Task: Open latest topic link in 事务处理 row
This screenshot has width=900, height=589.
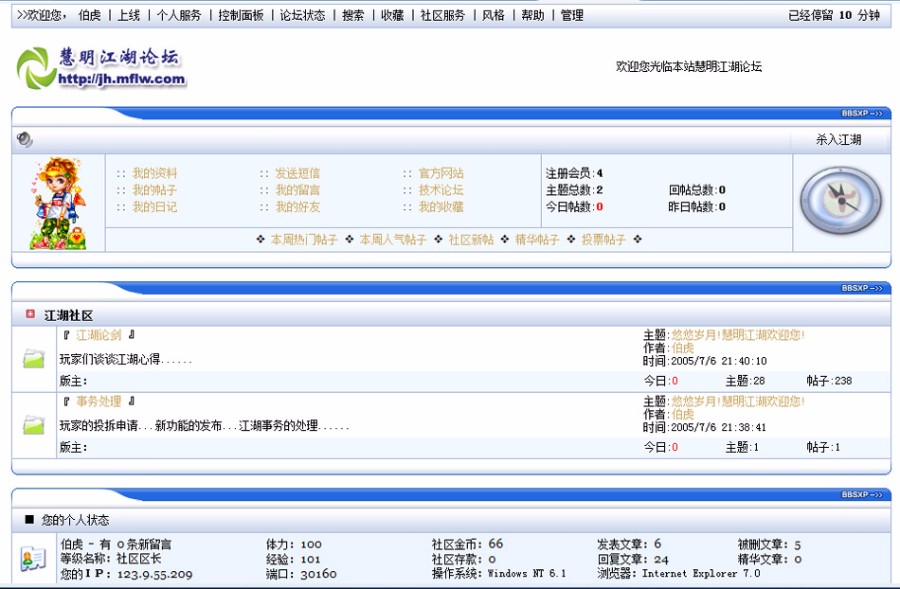Action: tap(738, 401)
